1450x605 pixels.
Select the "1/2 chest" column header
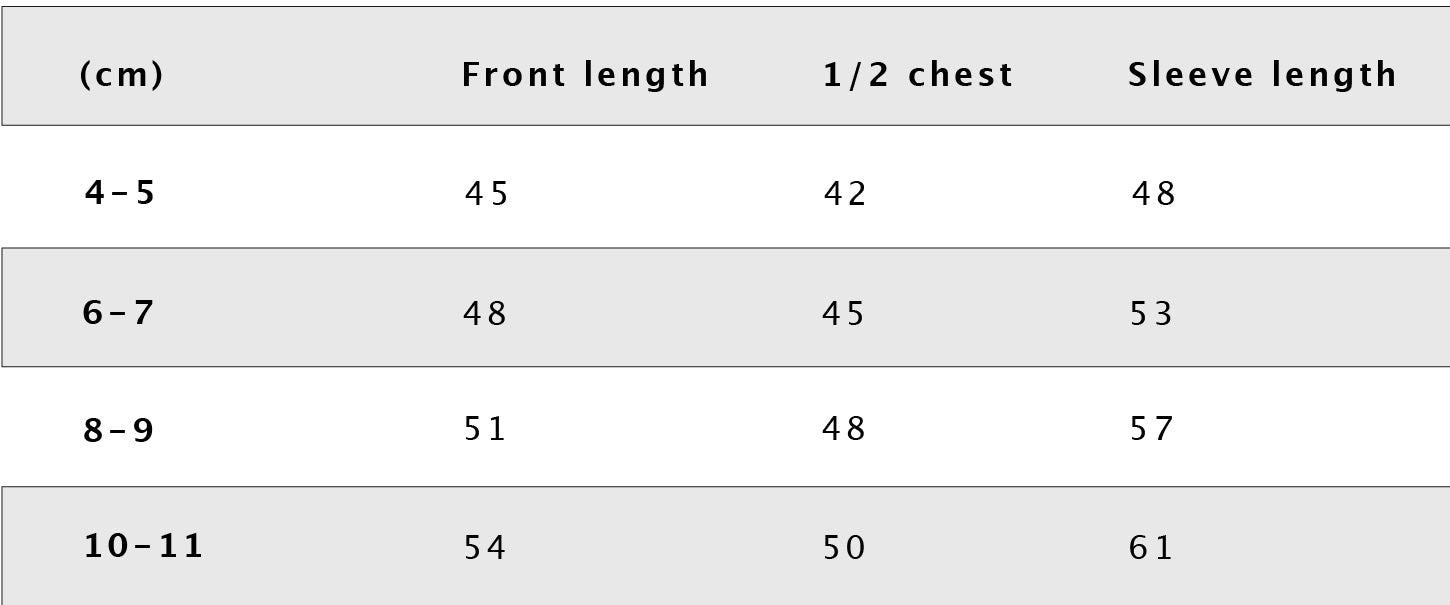point(918,75)
